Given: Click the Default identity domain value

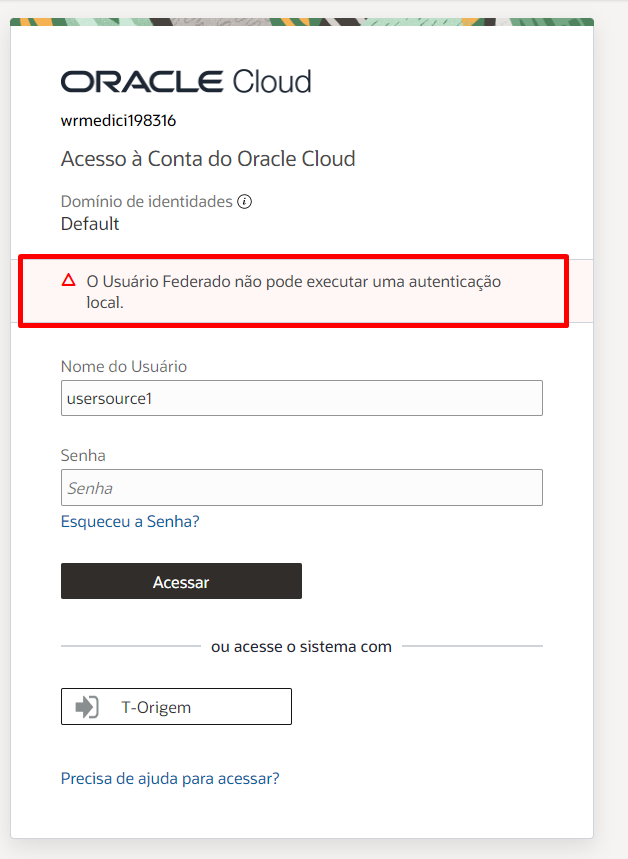Looking at the screenshot, I should pyautogui.click(x=90, y=224).
